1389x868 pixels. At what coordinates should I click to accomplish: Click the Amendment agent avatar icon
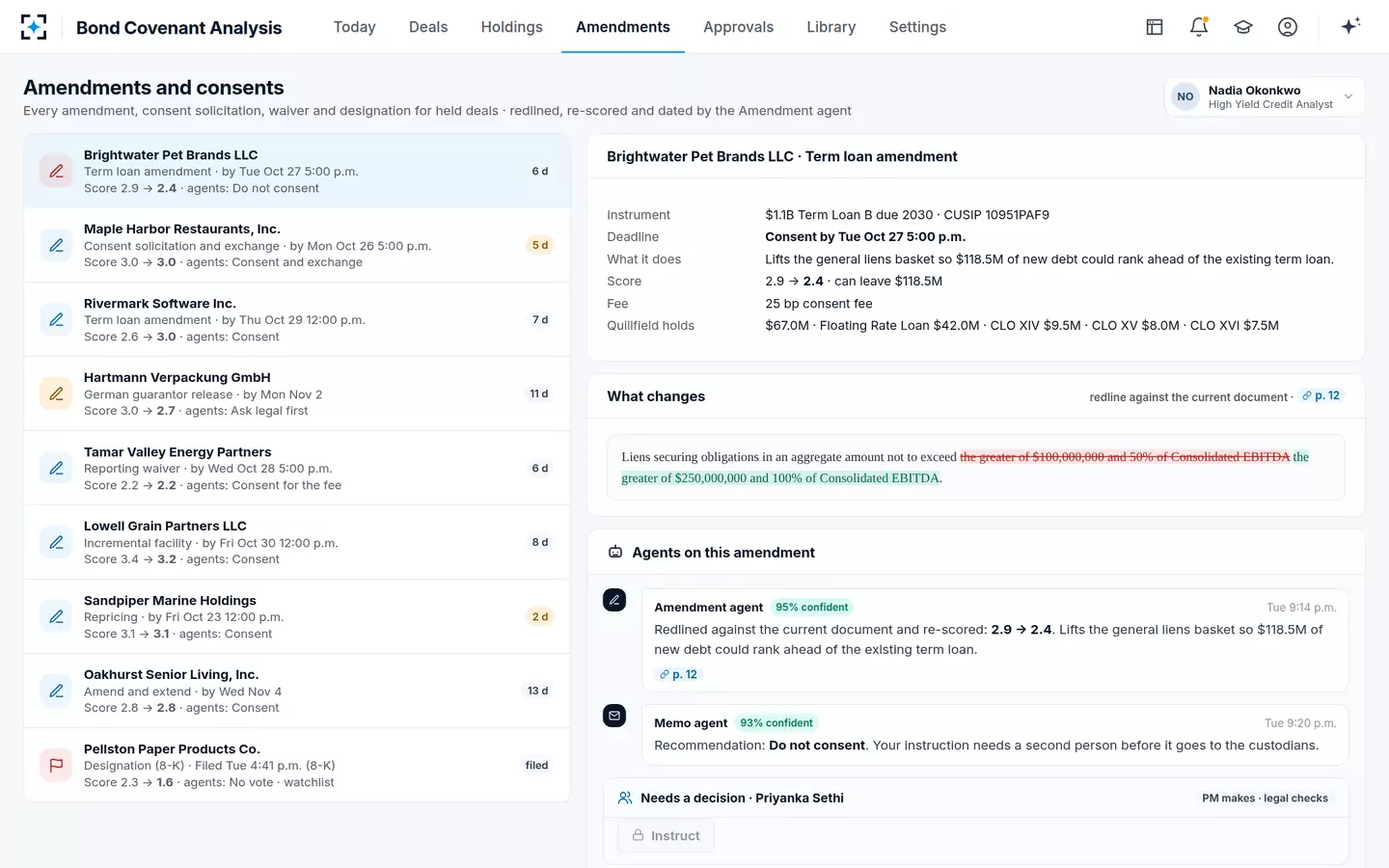coord(614,600)
